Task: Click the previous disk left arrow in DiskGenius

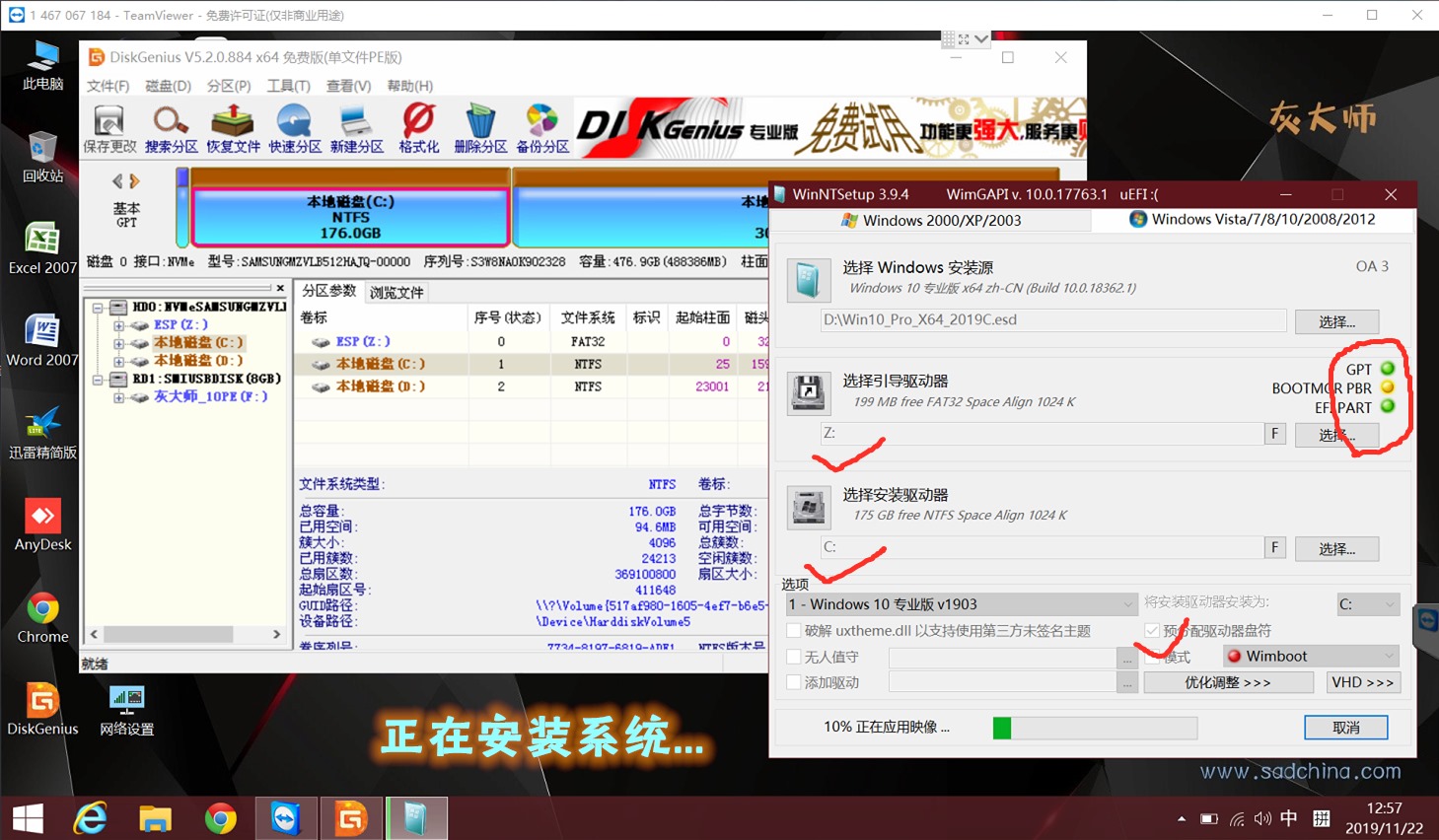Action: tap(118, 181)
